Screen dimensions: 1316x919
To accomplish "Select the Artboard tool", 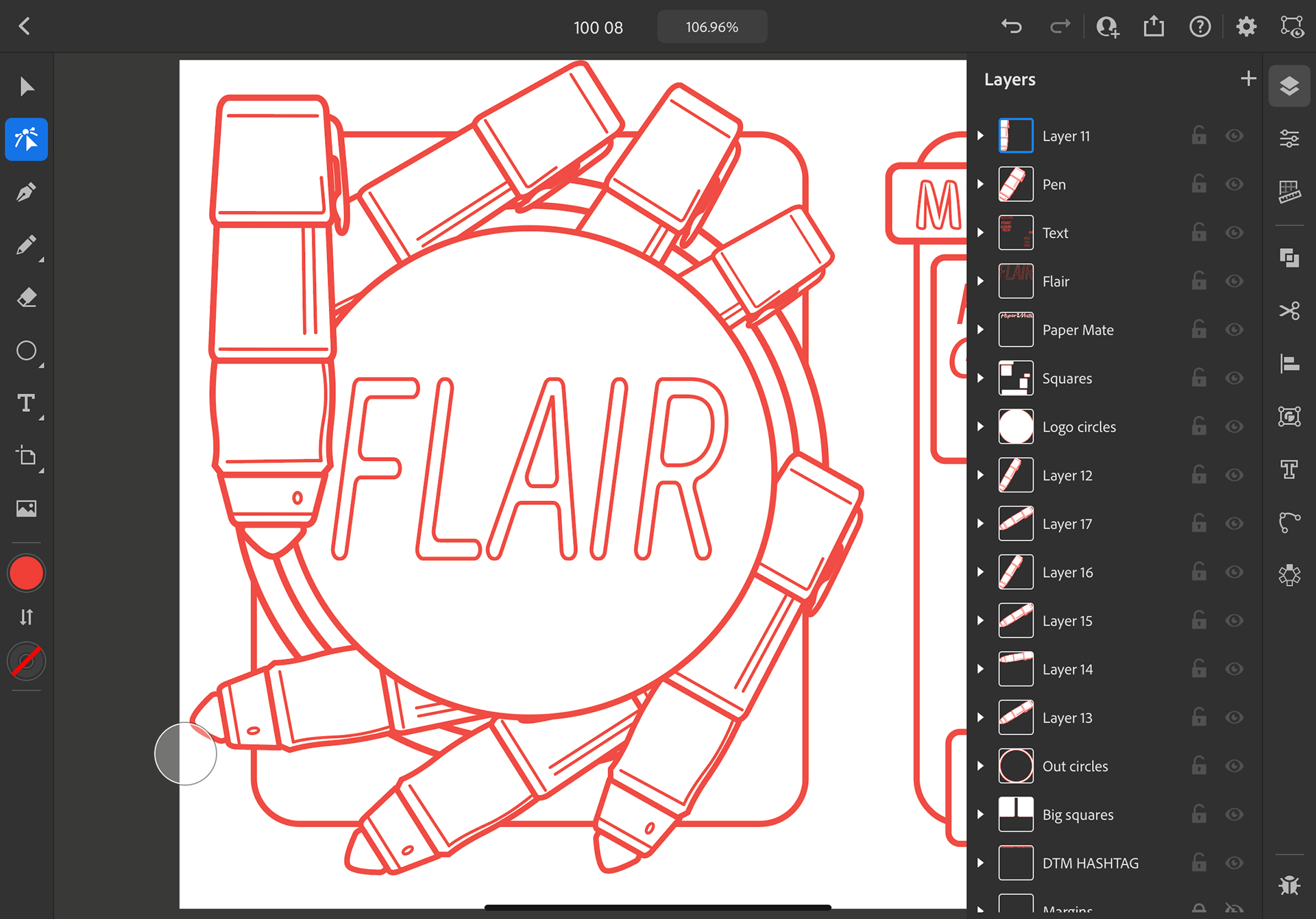I will click(x=26, y=456).
